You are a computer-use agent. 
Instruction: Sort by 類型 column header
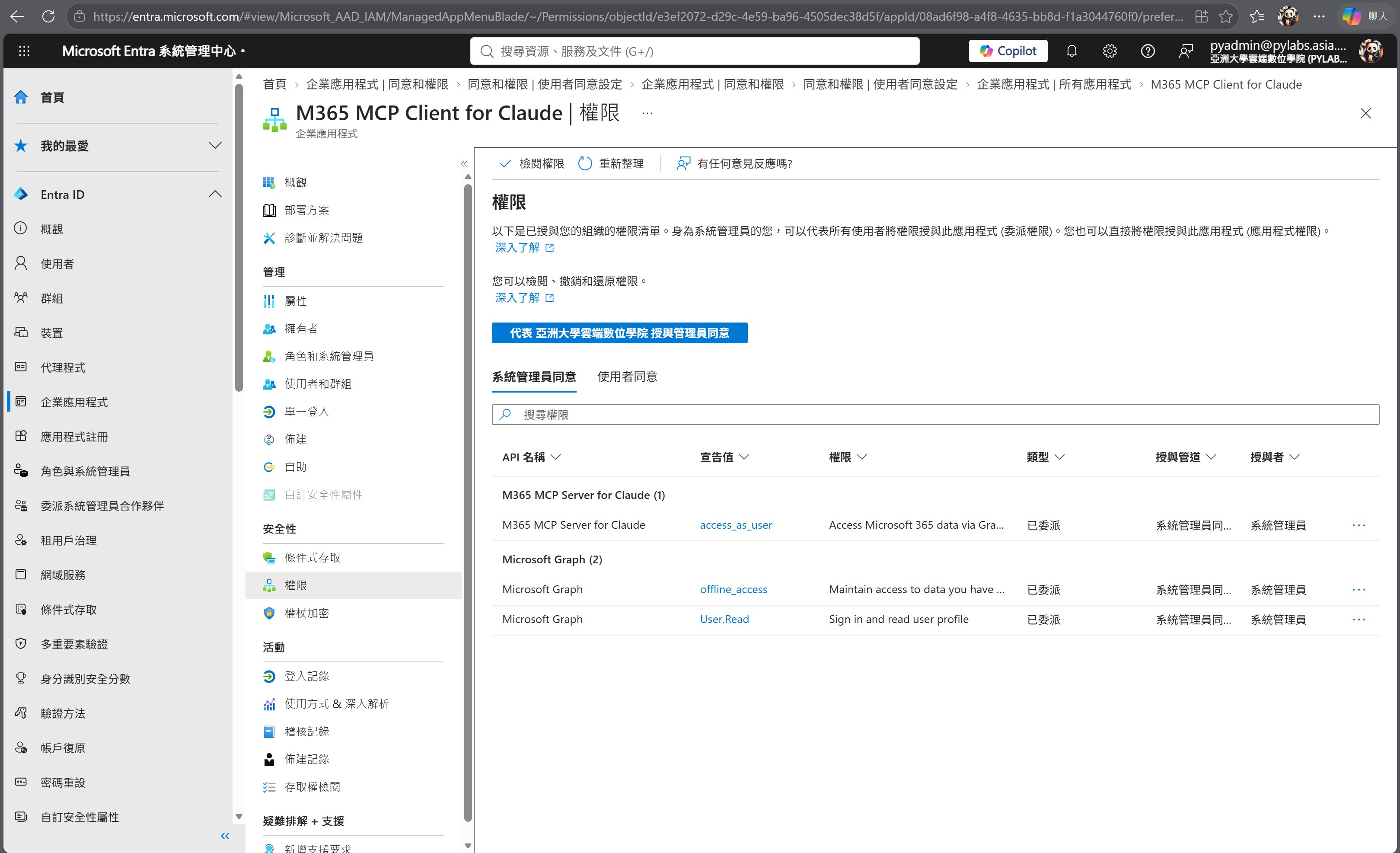click(1046, 457)
